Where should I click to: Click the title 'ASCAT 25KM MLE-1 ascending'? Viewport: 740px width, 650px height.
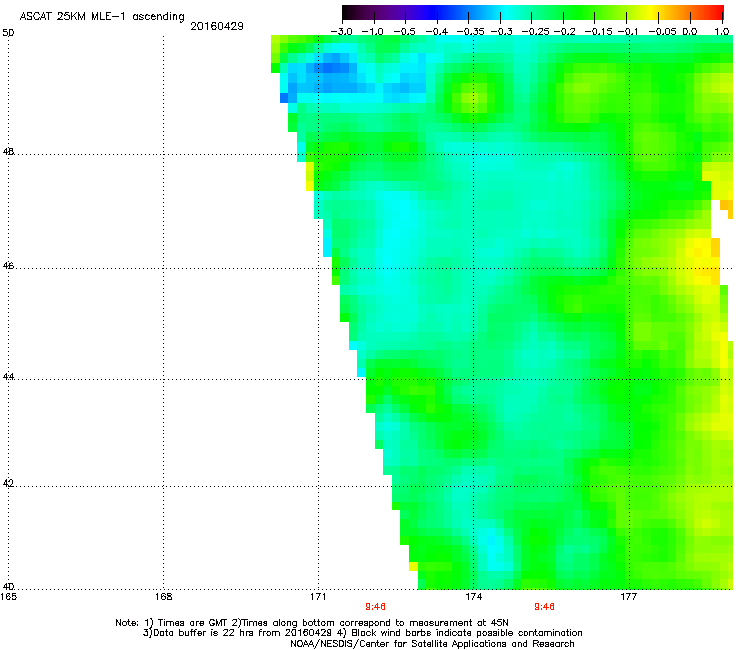[x=102, y=17]
